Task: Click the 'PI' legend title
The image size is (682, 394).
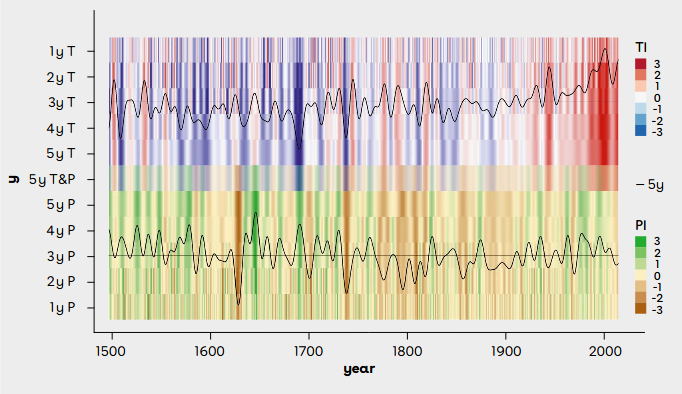Action: [641, 225]
